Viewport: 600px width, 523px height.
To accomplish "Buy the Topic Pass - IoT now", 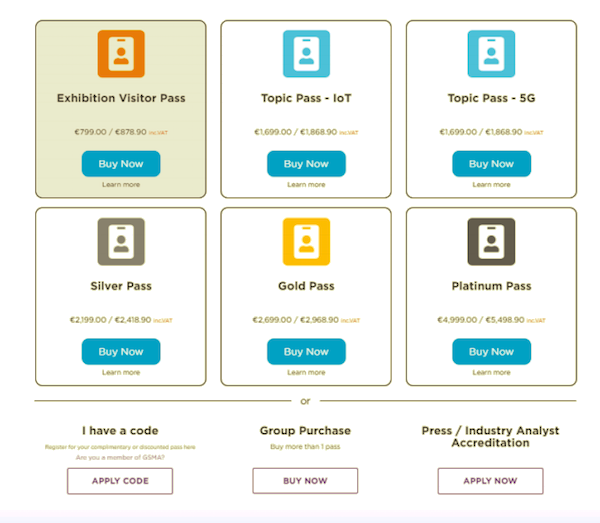I will tap(306, 164).
